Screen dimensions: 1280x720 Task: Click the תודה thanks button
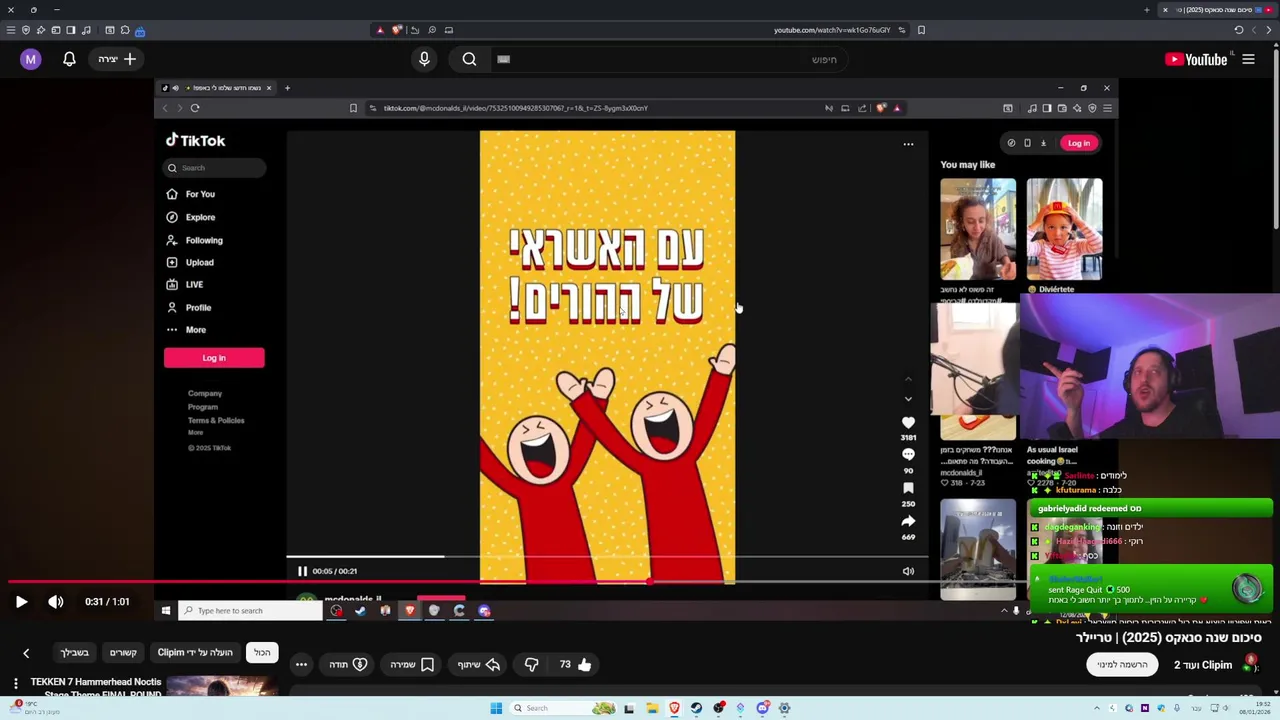(x=348, y=664)
